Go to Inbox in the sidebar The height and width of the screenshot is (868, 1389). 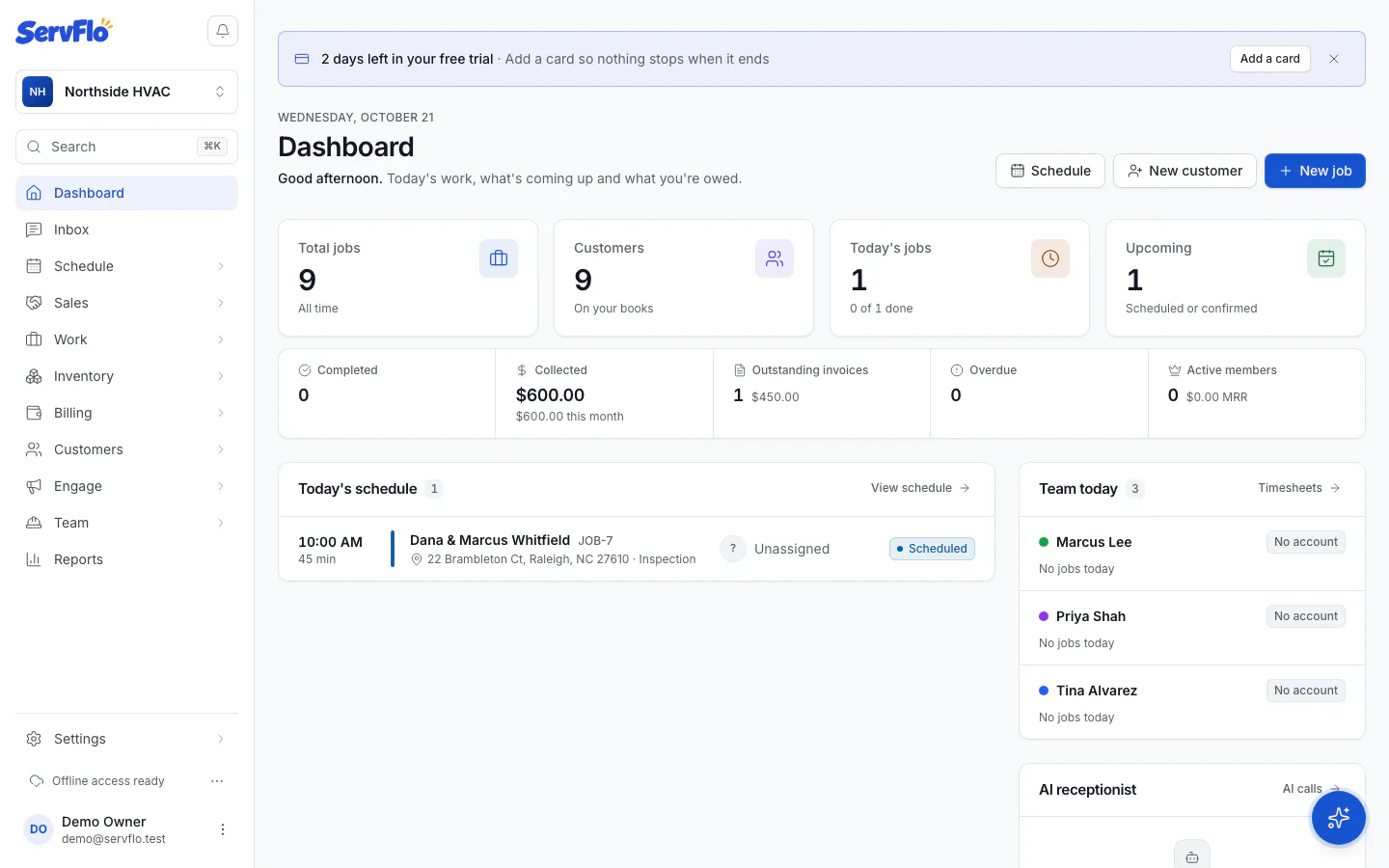pos(126,230)
